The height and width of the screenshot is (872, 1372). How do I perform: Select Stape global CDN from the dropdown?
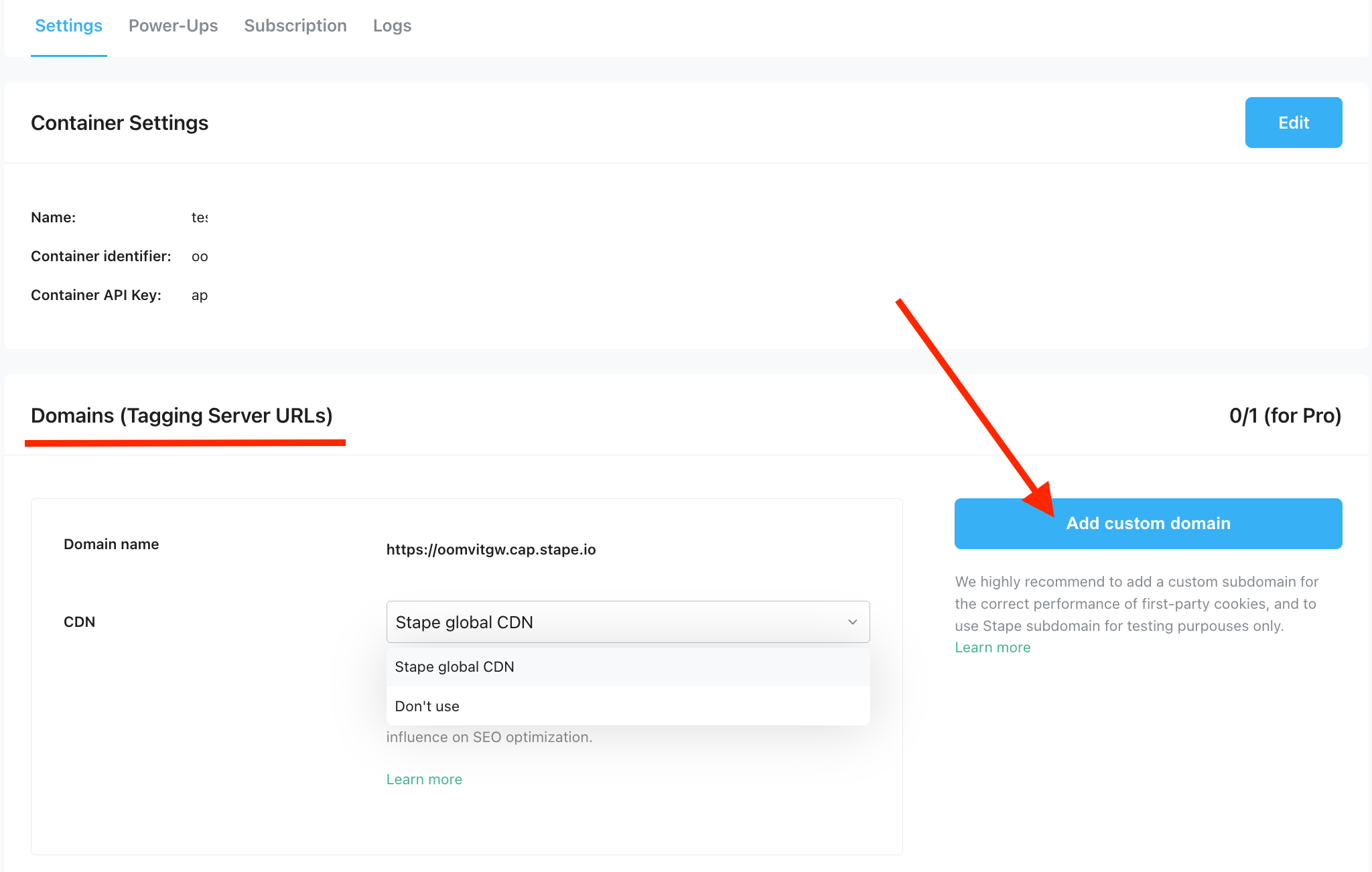(454, 666)
